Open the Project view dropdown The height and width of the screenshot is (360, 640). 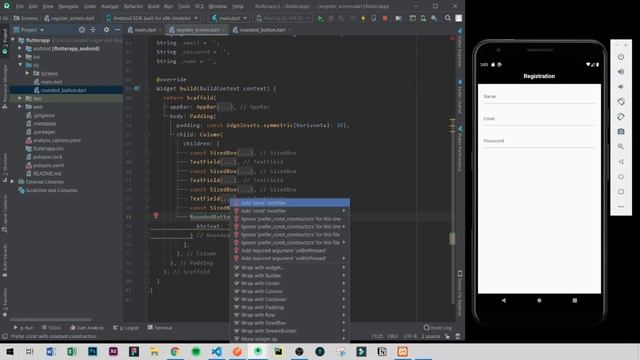pyautogui.click(x=29, y=30)
